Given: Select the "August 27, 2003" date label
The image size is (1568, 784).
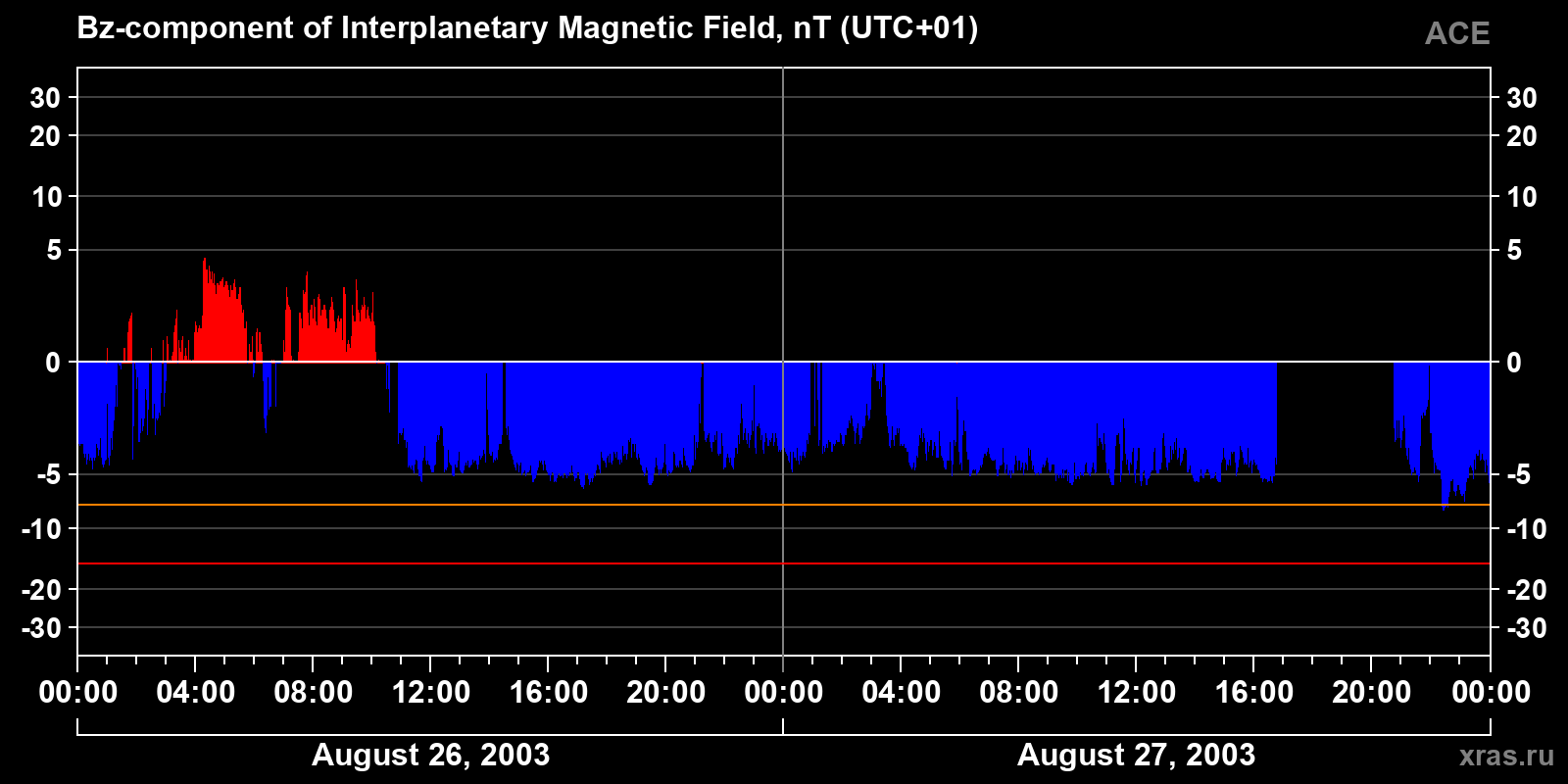Looking at the screenshot, I should 1136,755.
